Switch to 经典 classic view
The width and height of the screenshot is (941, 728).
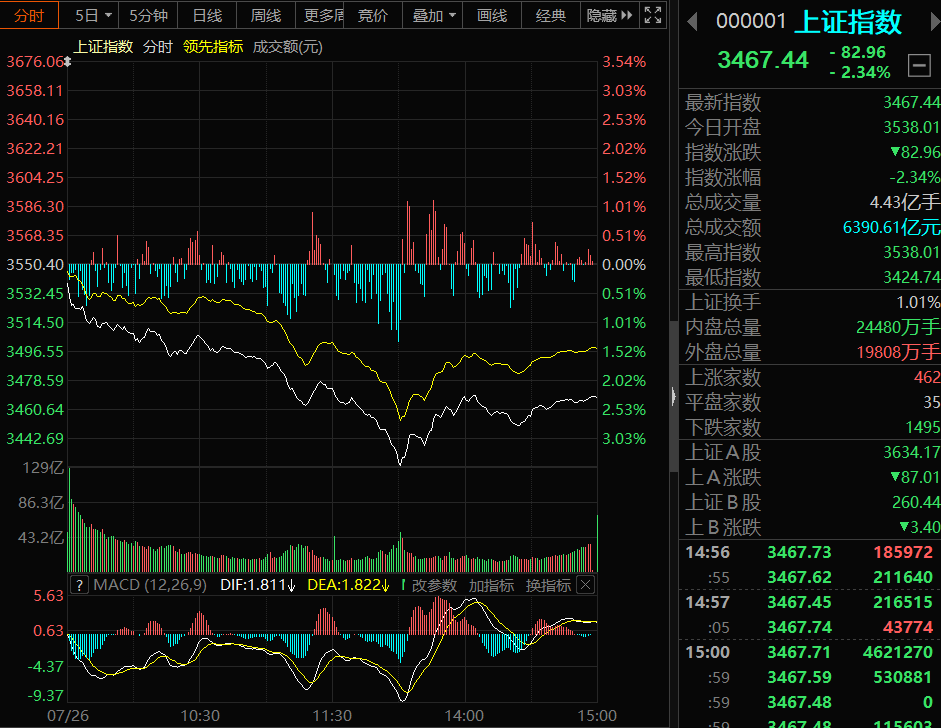(x=550, y=15)
